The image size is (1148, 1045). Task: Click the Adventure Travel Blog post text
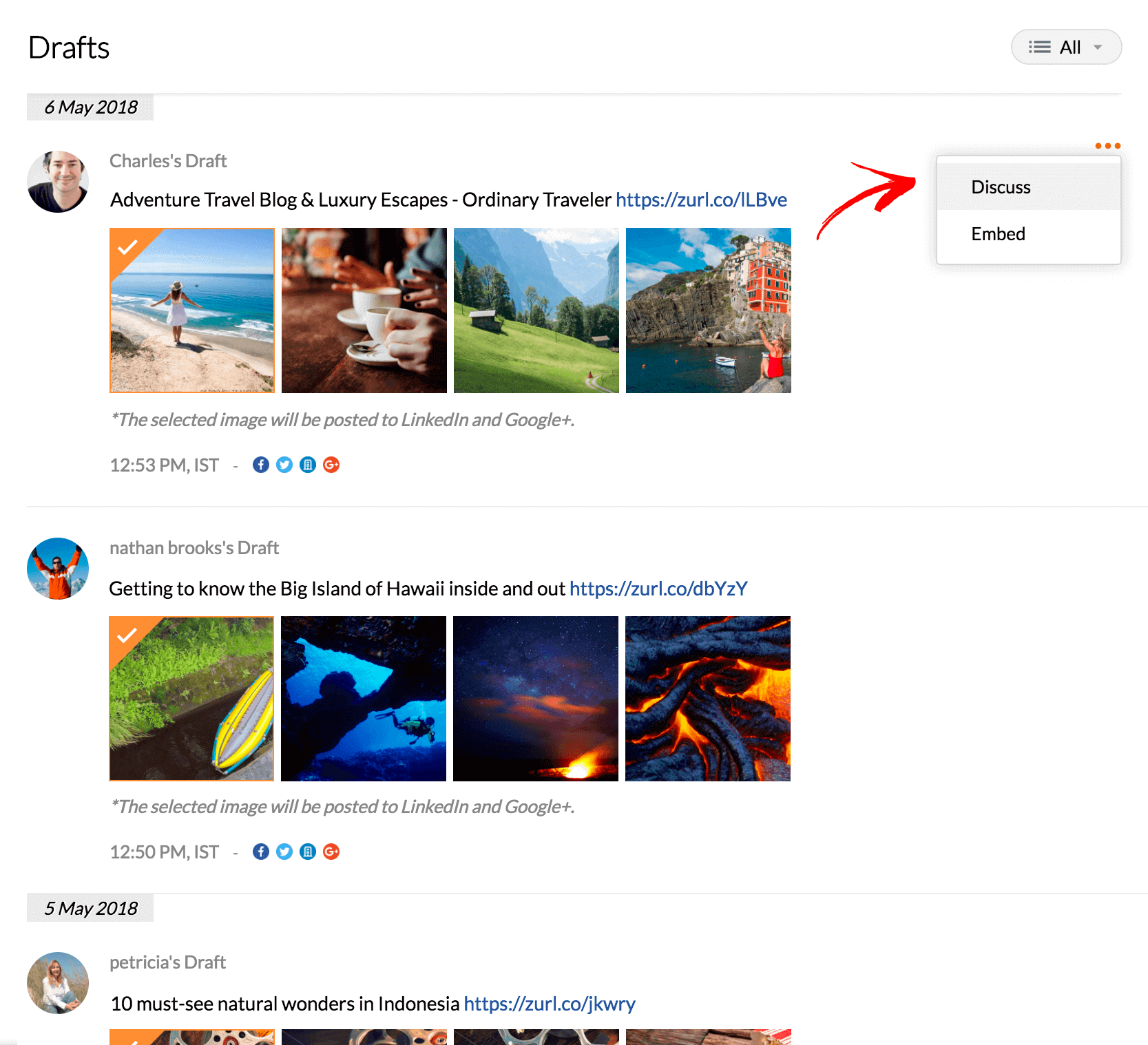point(361,200)
